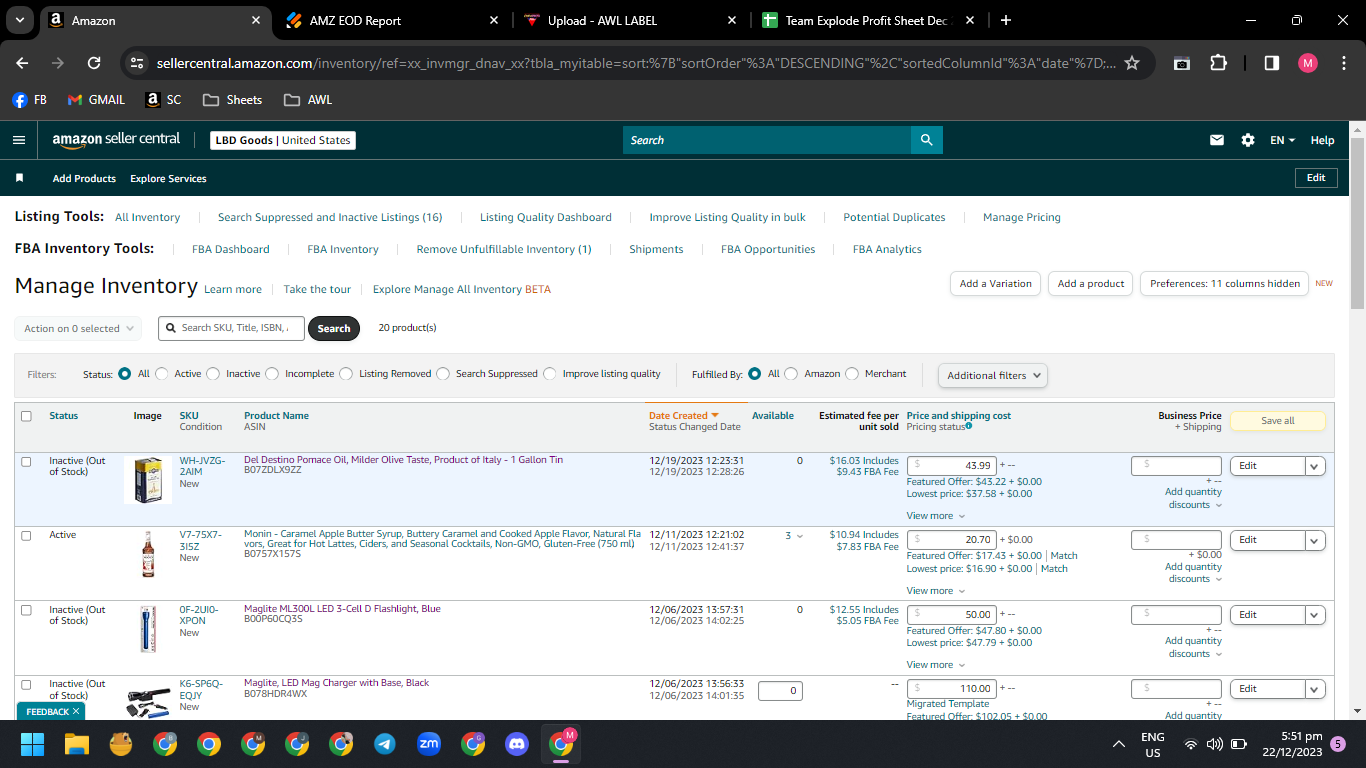This screenshot has width=1366, height=768.
Task: Click the Del Destino price field 43.99
Action: [x=951, y=465]
